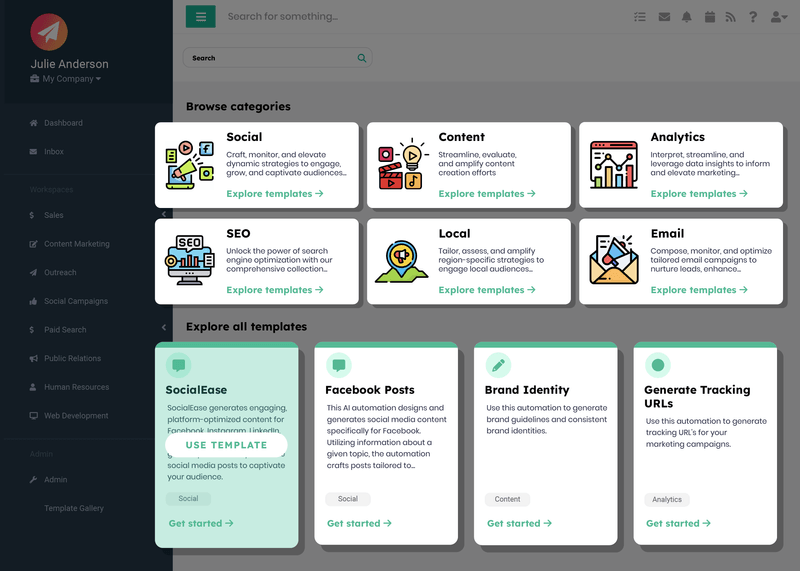The width and height of the screenshot is (800, 571).
Task: Open Template Gallery in sidebar
Action: click(x=73, y=508)
